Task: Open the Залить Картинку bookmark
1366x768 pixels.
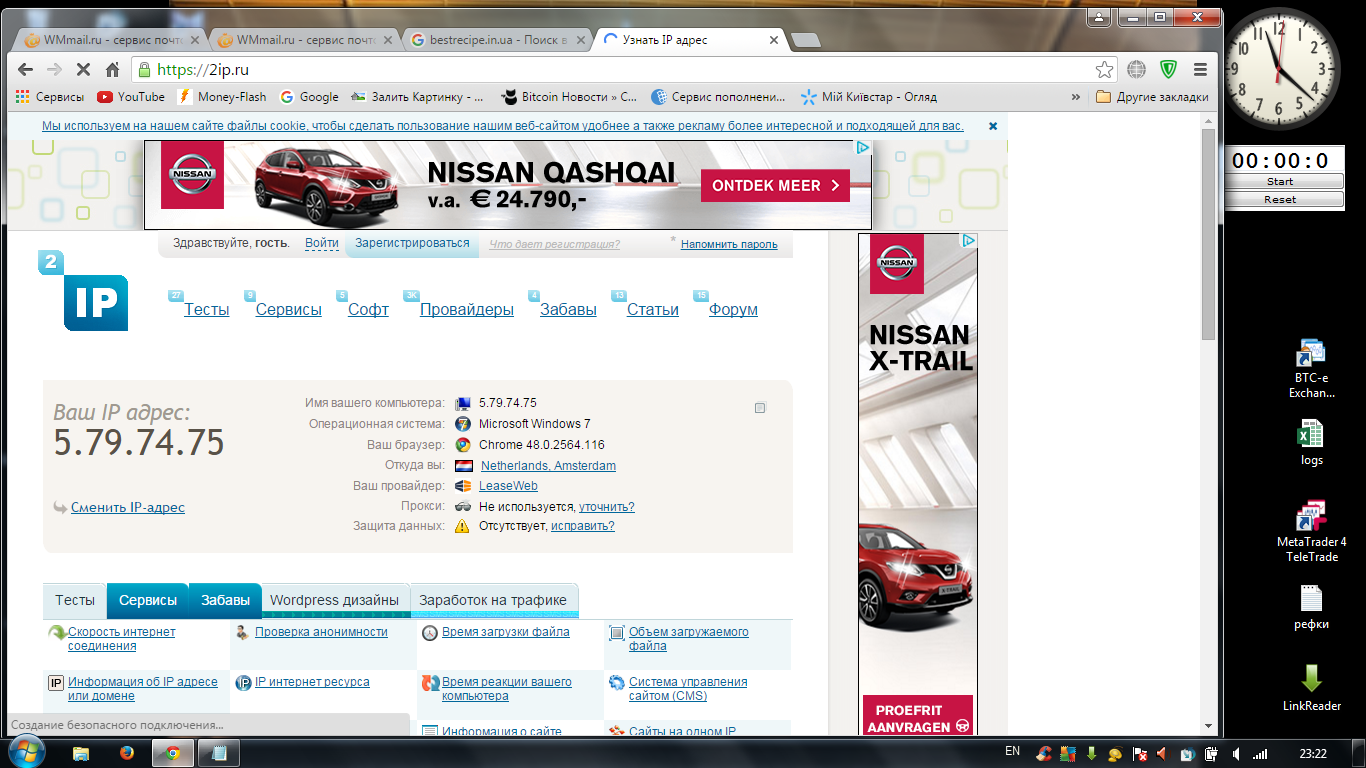Action: 418,97
